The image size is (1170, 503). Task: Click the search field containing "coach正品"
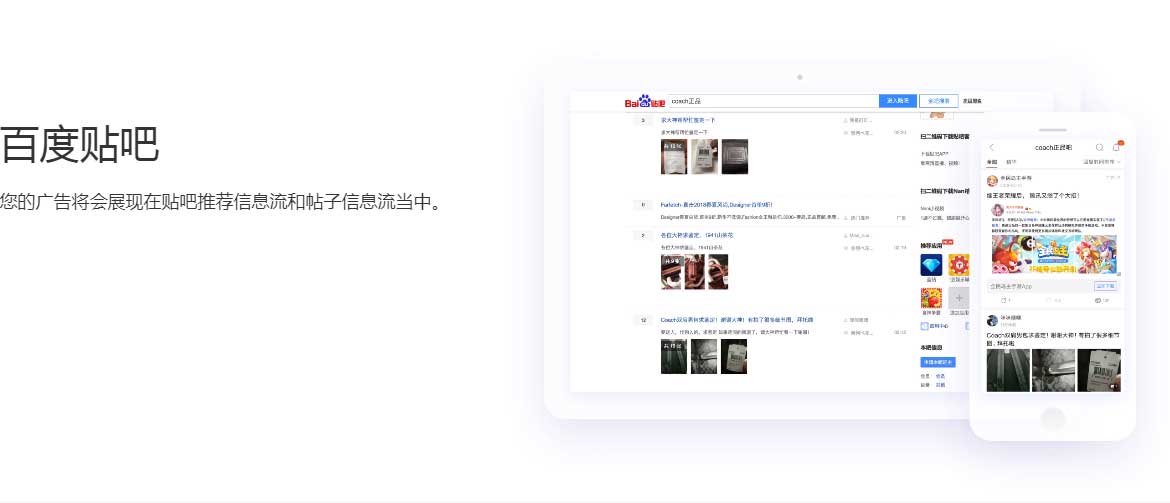772,101
